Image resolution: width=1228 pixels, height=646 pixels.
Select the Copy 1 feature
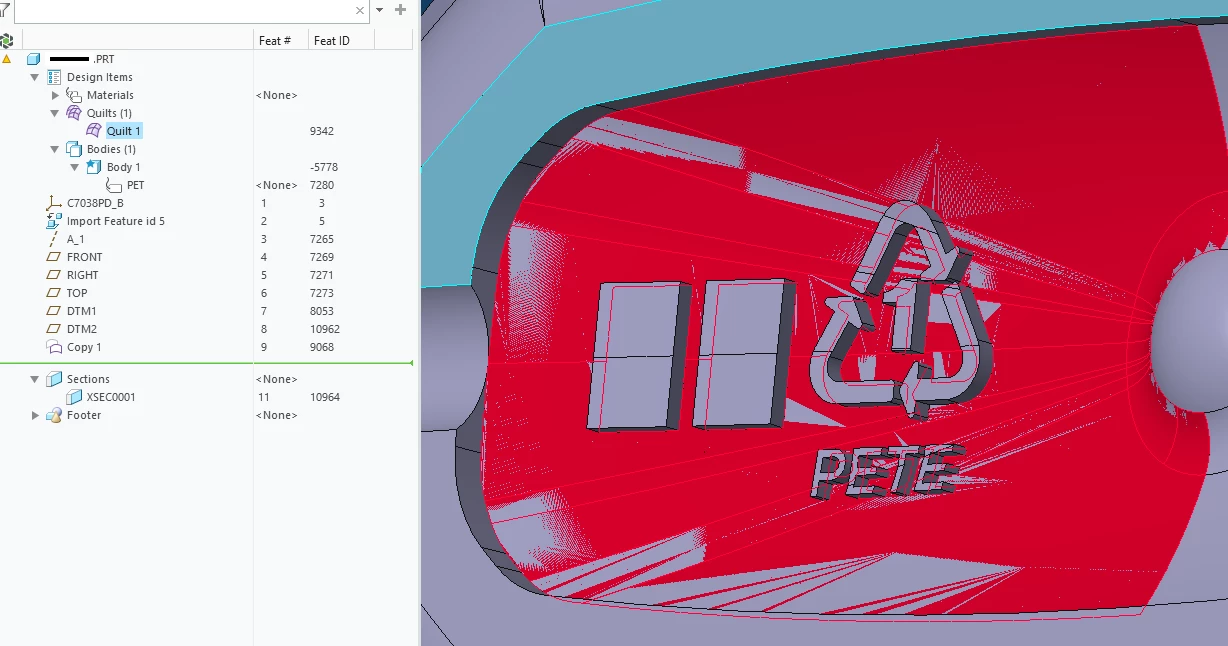coord(84,347)
